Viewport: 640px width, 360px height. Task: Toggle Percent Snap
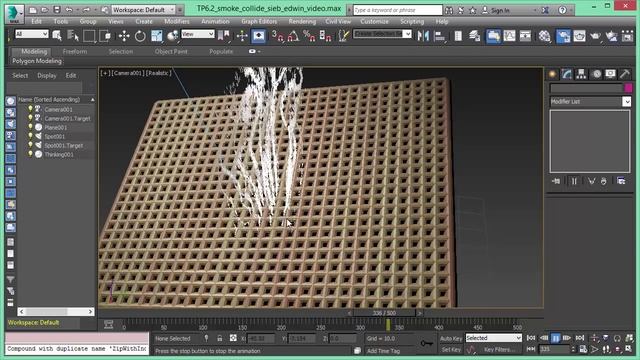309,36
